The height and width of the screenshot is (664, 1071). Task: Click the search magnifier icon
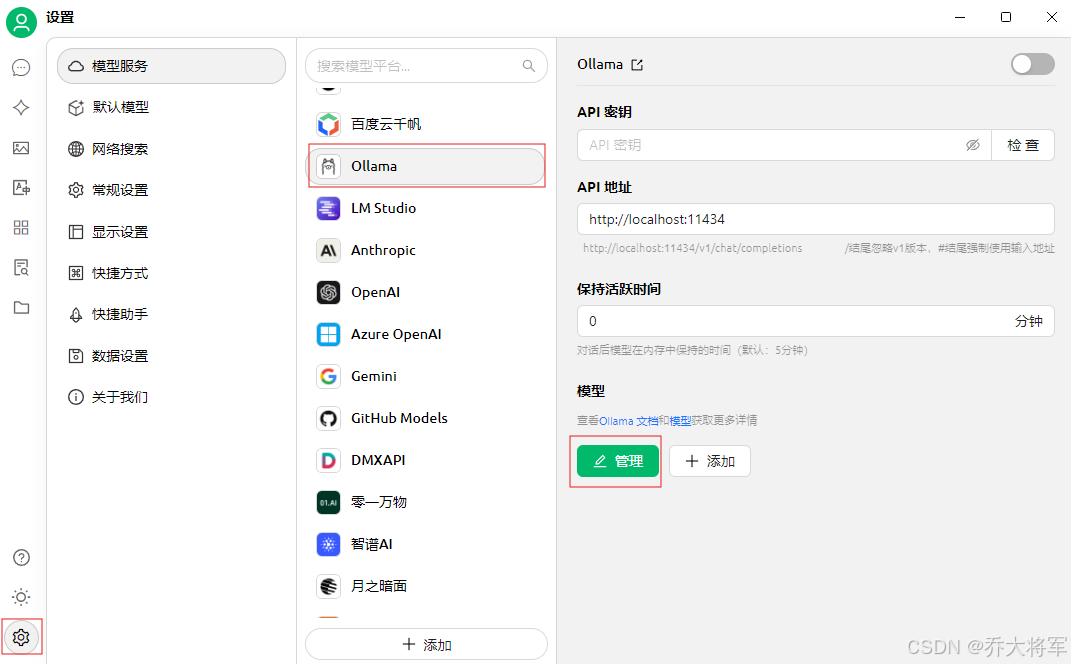tap(529, 66)
